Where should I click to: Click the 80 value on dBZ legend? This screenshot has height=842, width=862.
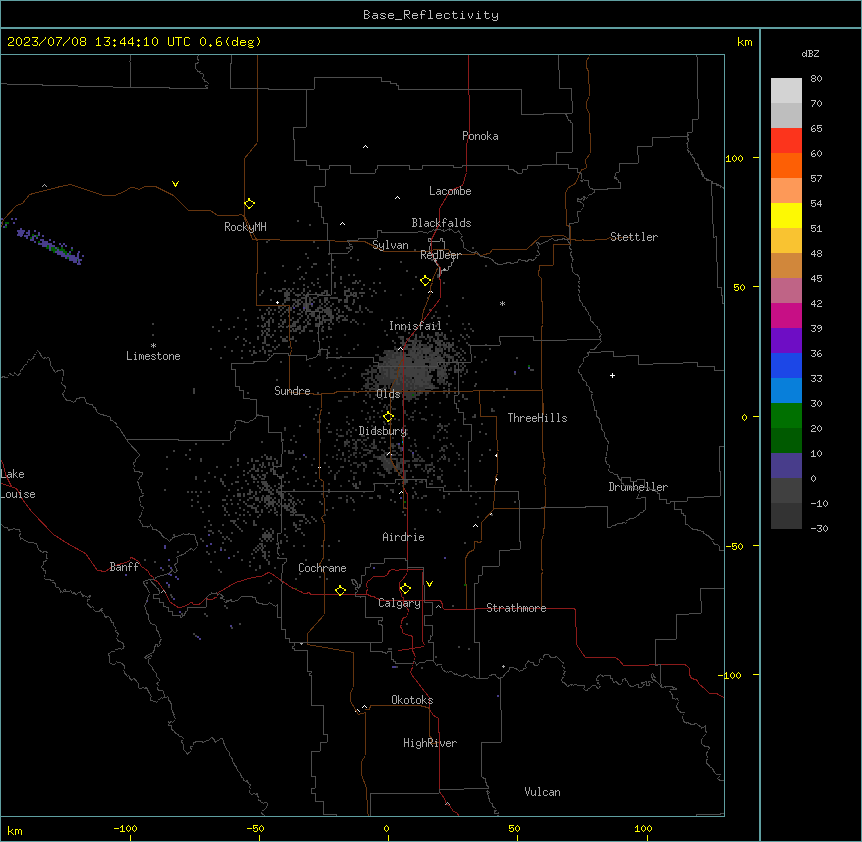(816, 79)
